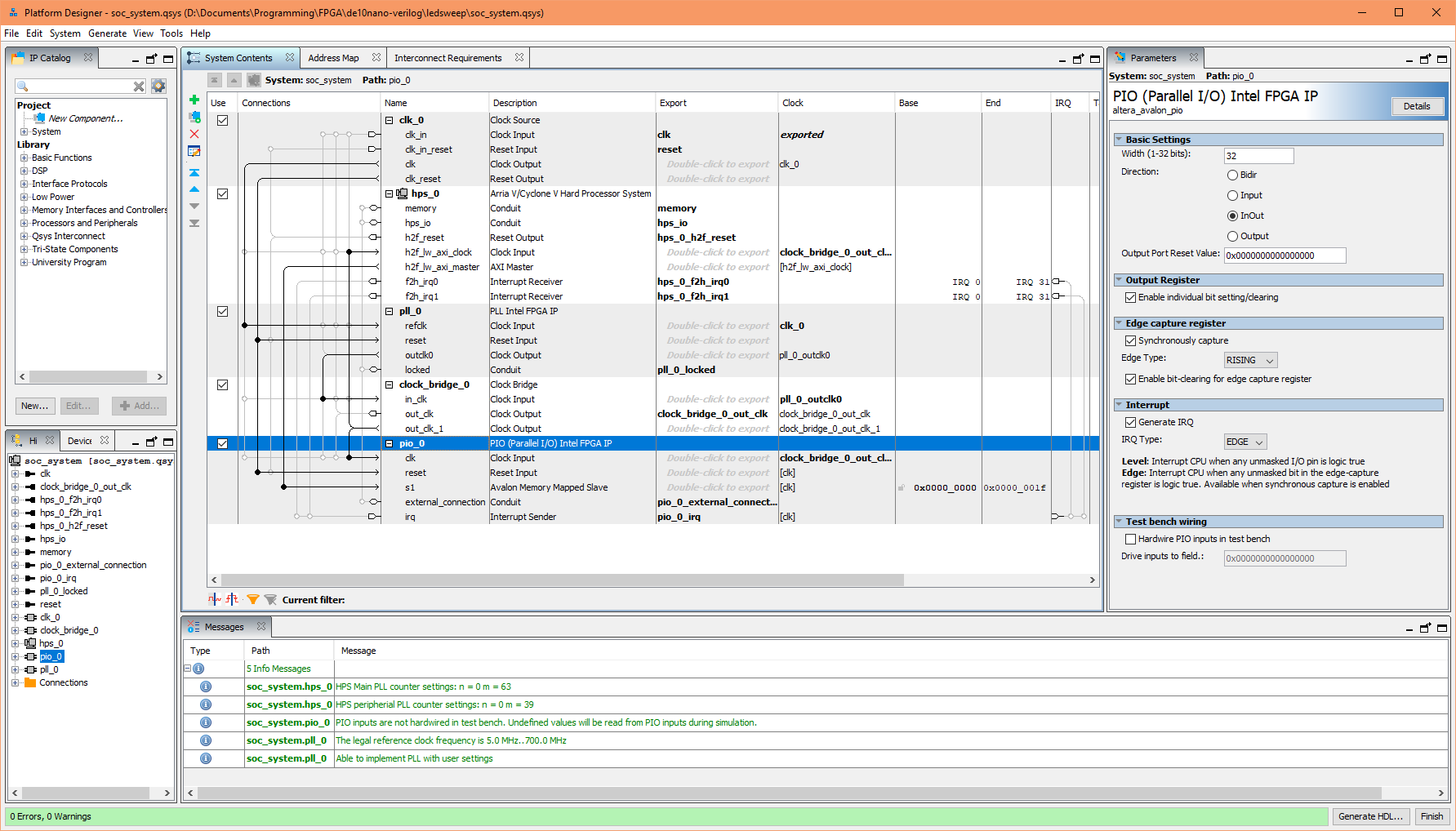This screenshot has height=831, width=1456.
Task: Click the Details button
Action: [x=1417, y=106]
